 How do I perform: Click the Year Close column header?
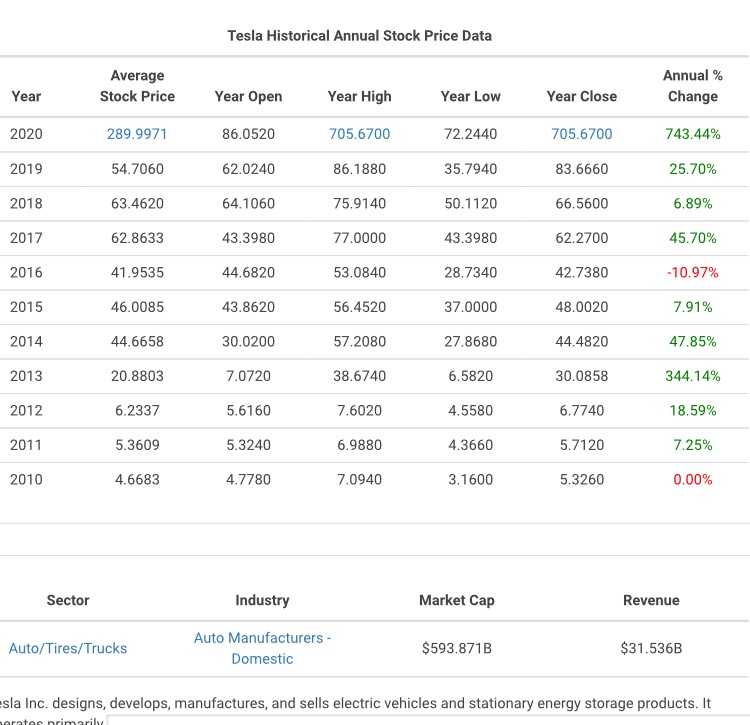point(582,97)
